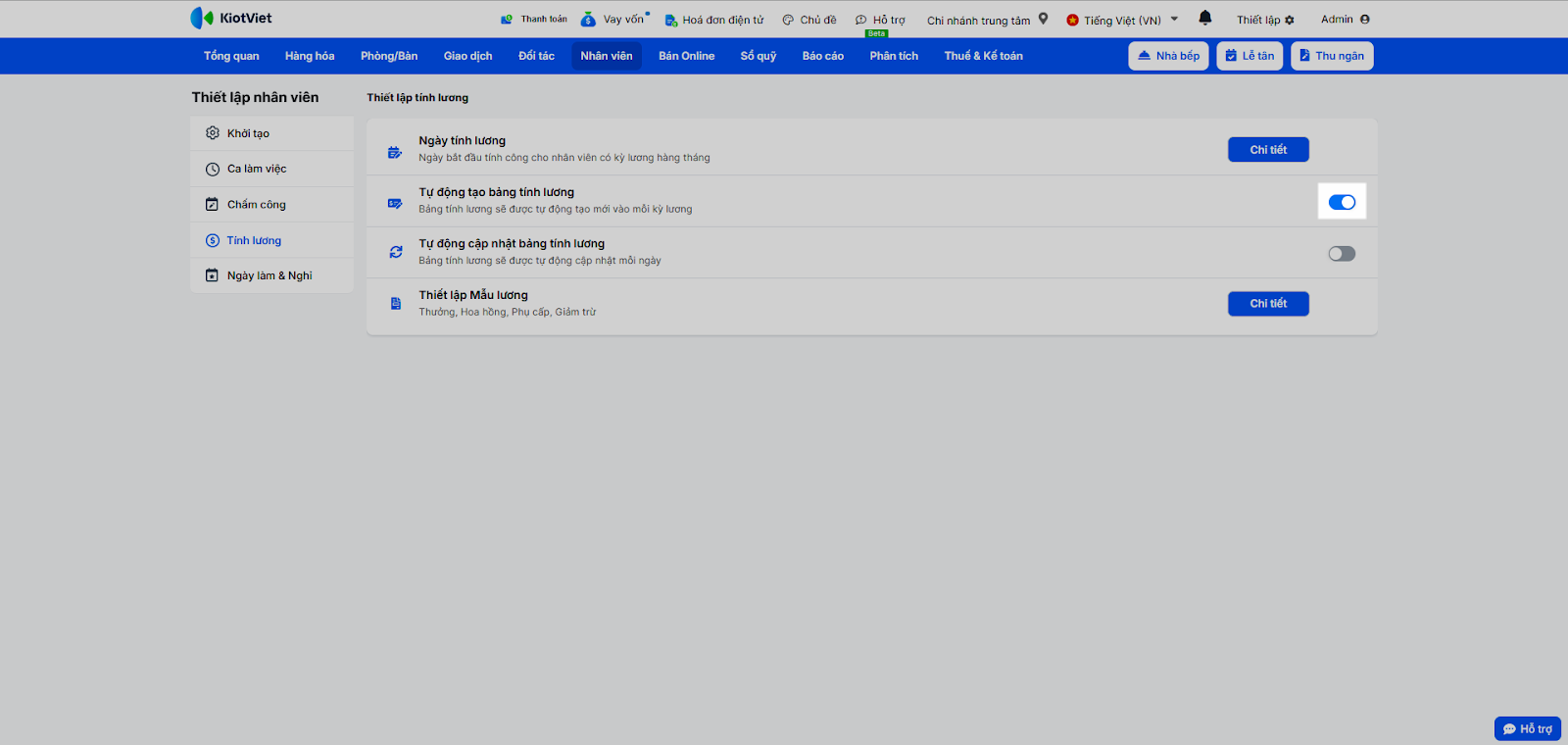Open the Phân tích menu
This screenshot has width=1568, height=745.
[894, 56]
